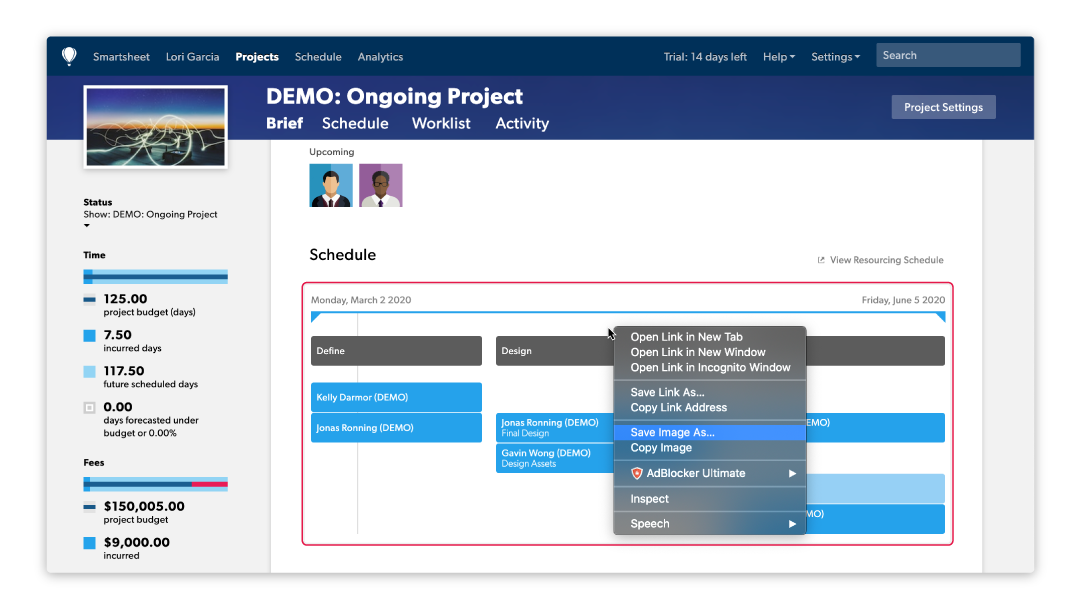Click Trial: 14 days left link
Image resolution: width=1080 pixels, height=608 pixels.
[705, 56]
